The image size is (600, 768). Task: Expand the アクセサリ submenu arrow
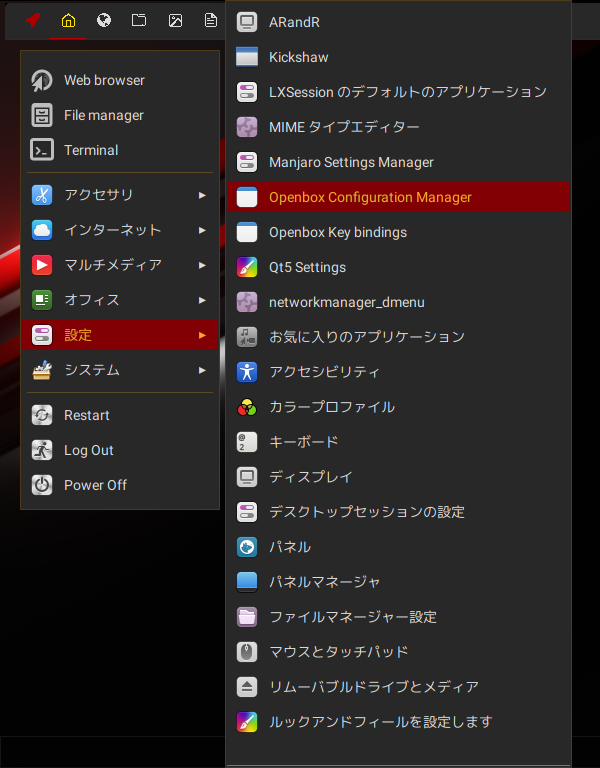(202, 195)
